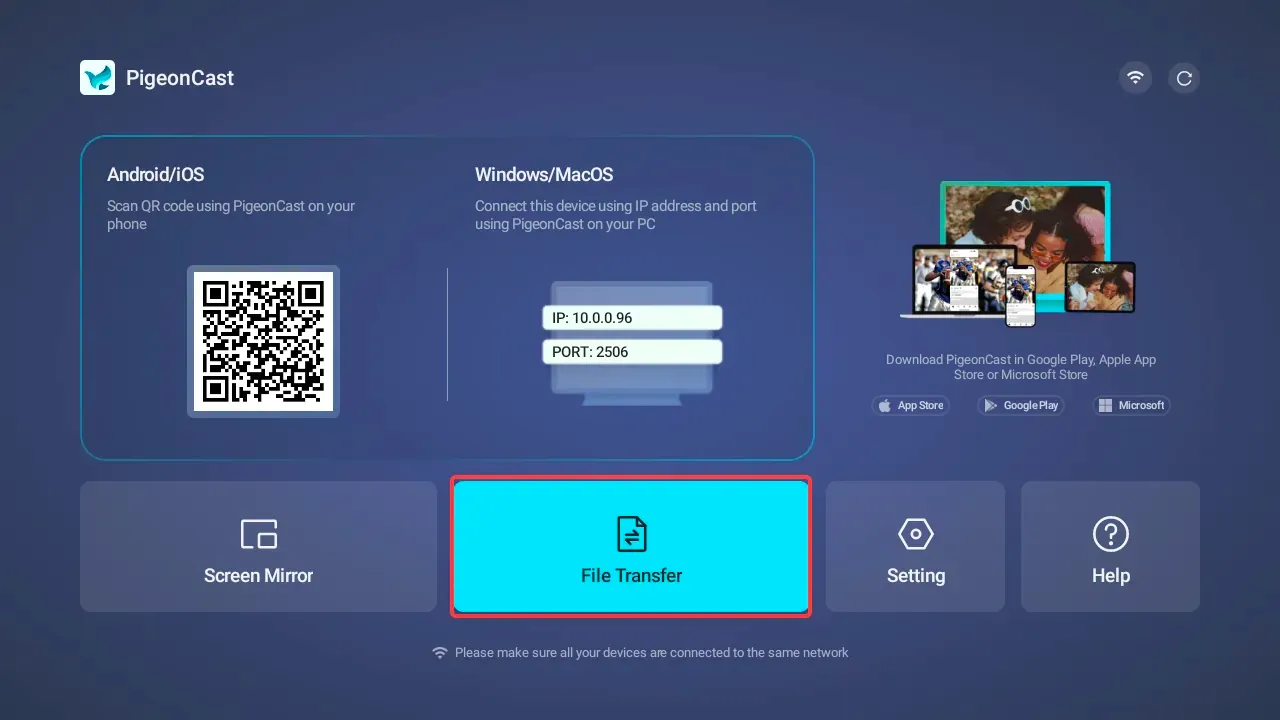Select the Screen Mirror tile label

[259, 576]
